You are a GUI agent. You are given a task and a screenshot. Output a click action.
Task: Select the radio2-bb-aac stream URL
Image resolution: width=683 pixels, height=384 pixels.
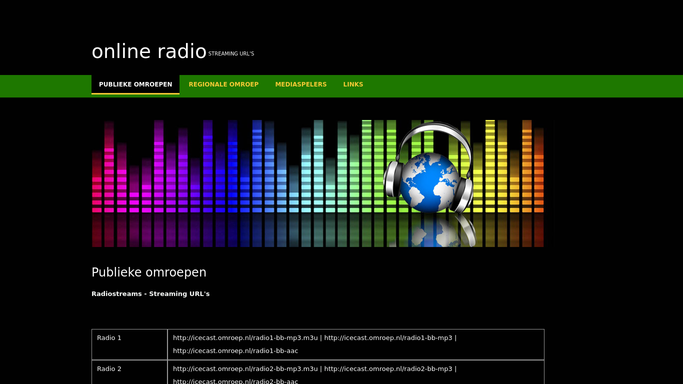click(235, 381)
